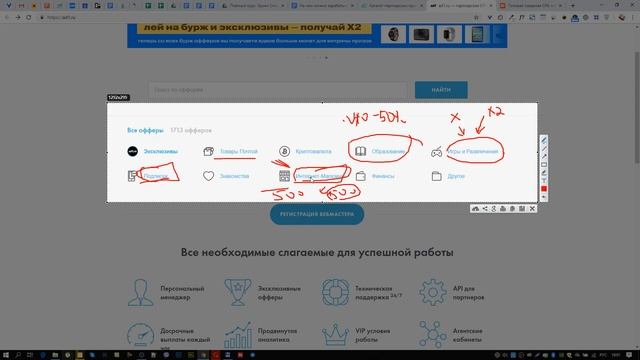Screen dimensions: 640x360
Task: Print the captured screenshot
Action: point(503,209)
